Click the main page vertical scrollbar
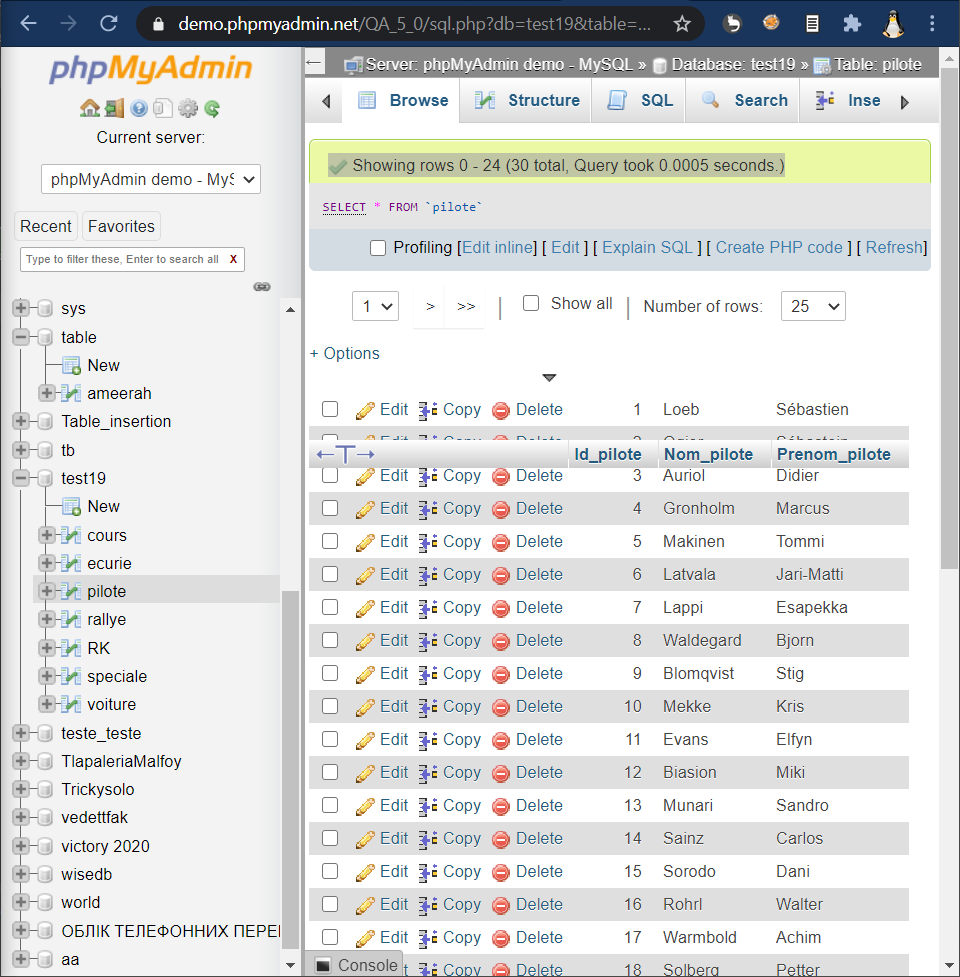The height and width of the screenshot is (977, 960). coord(949,318)
